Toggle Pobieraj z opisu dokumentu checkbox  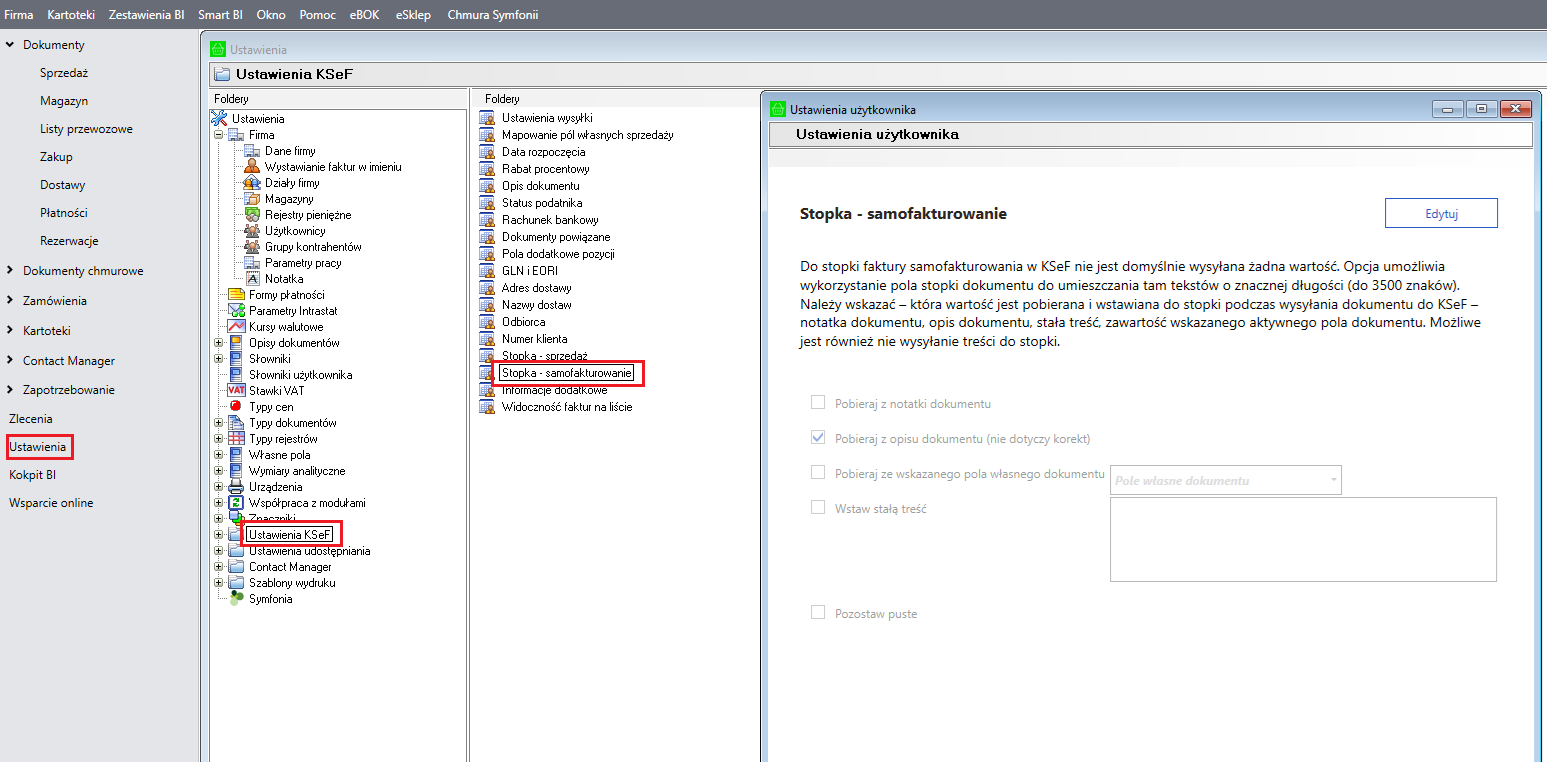(818, 438)
